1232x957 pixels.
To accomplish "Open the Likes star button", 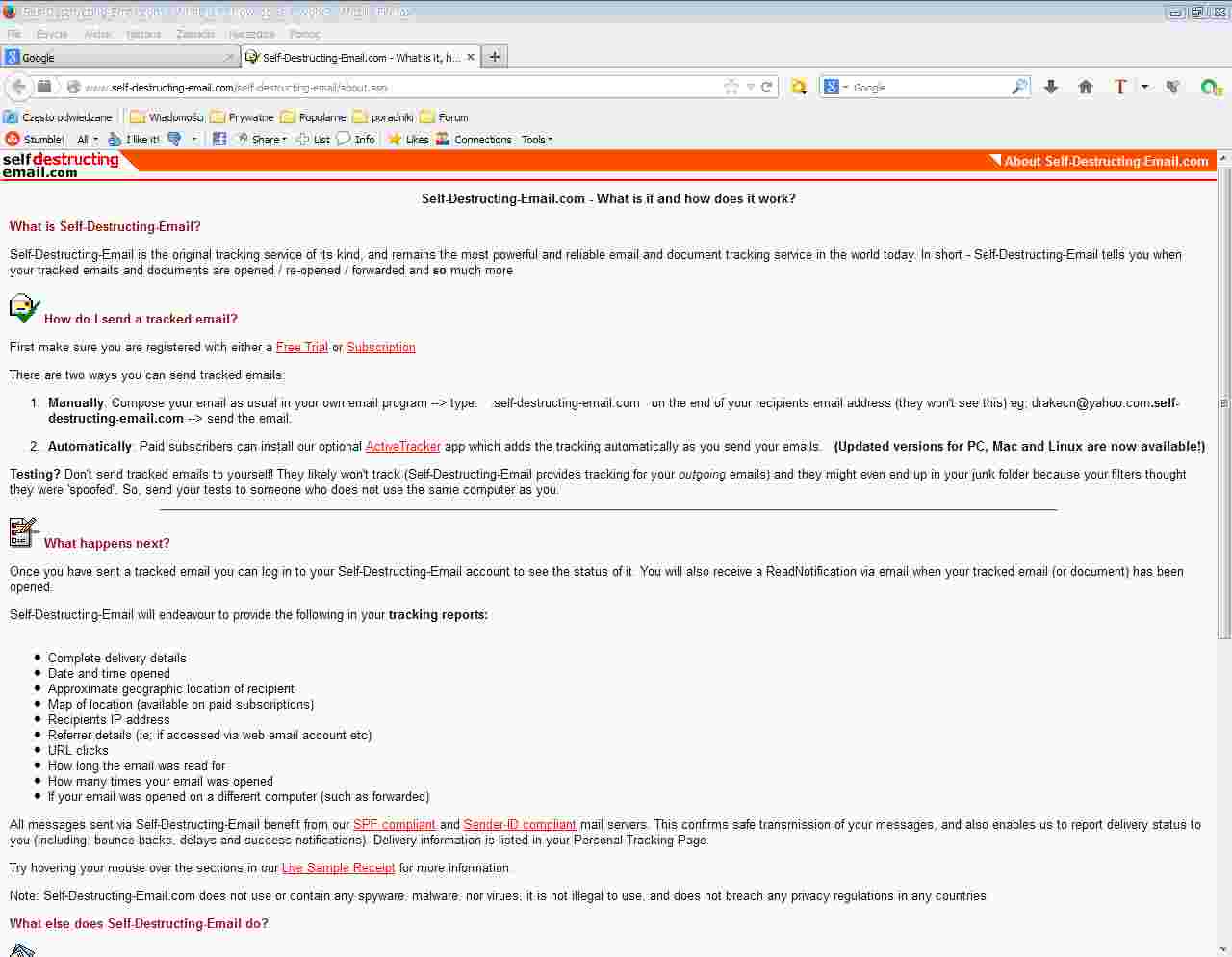I will [x=408, y=140].
